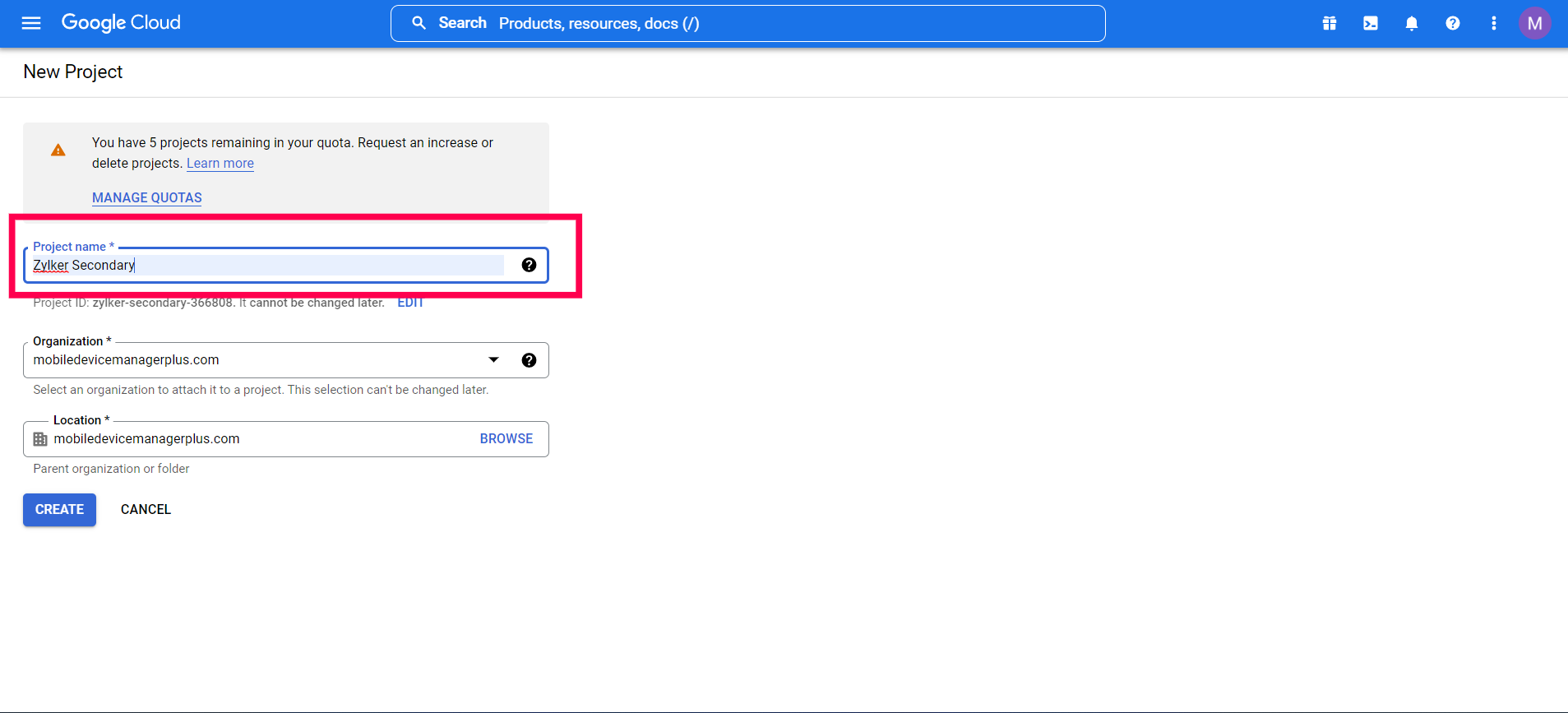Screen dimensions: 1568x713
Task: Focus the search products and resources box
Action: coord(747,23)
